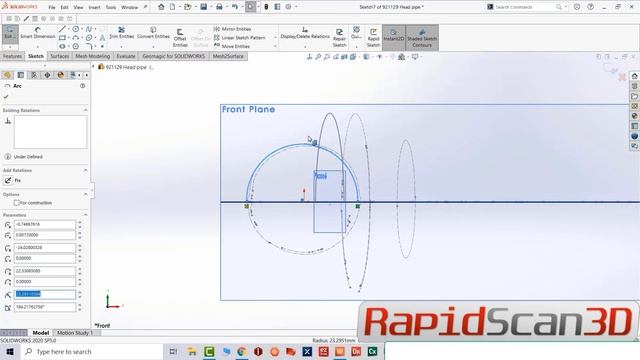The width and height of the screenshot is (640, 360).
Task: Click the Offset Entities tool
Action: (x=180, y=38)
